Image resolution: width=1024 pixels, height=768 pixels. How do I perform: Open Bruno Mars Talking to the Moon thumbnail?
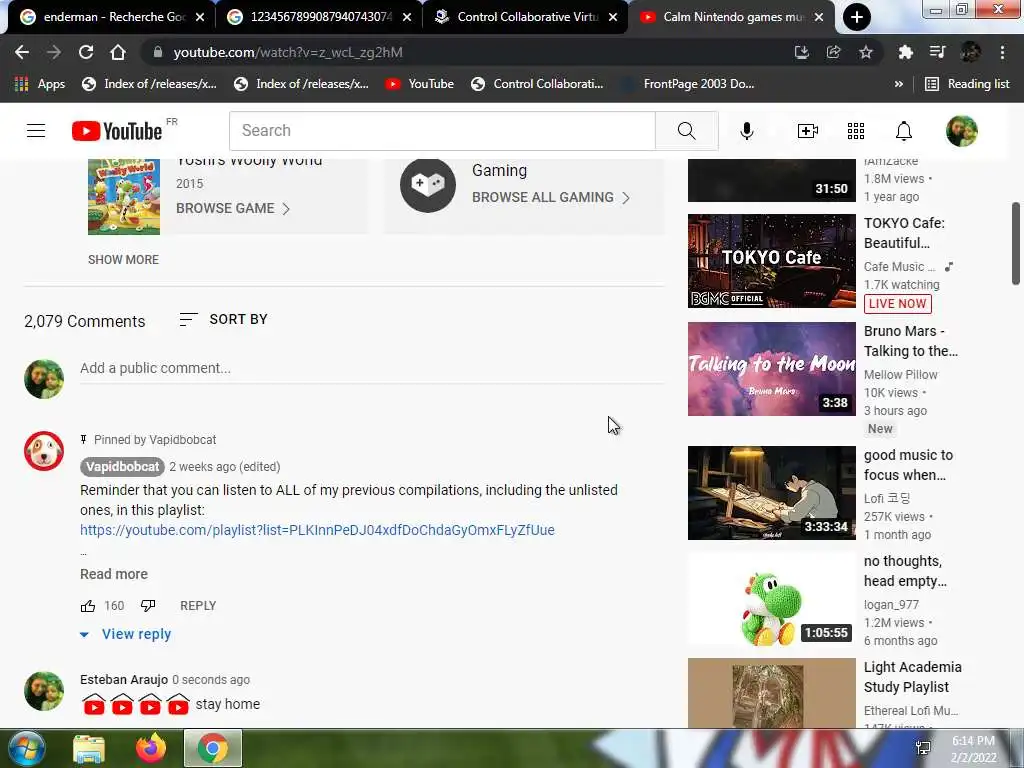(x=771, y=369)
